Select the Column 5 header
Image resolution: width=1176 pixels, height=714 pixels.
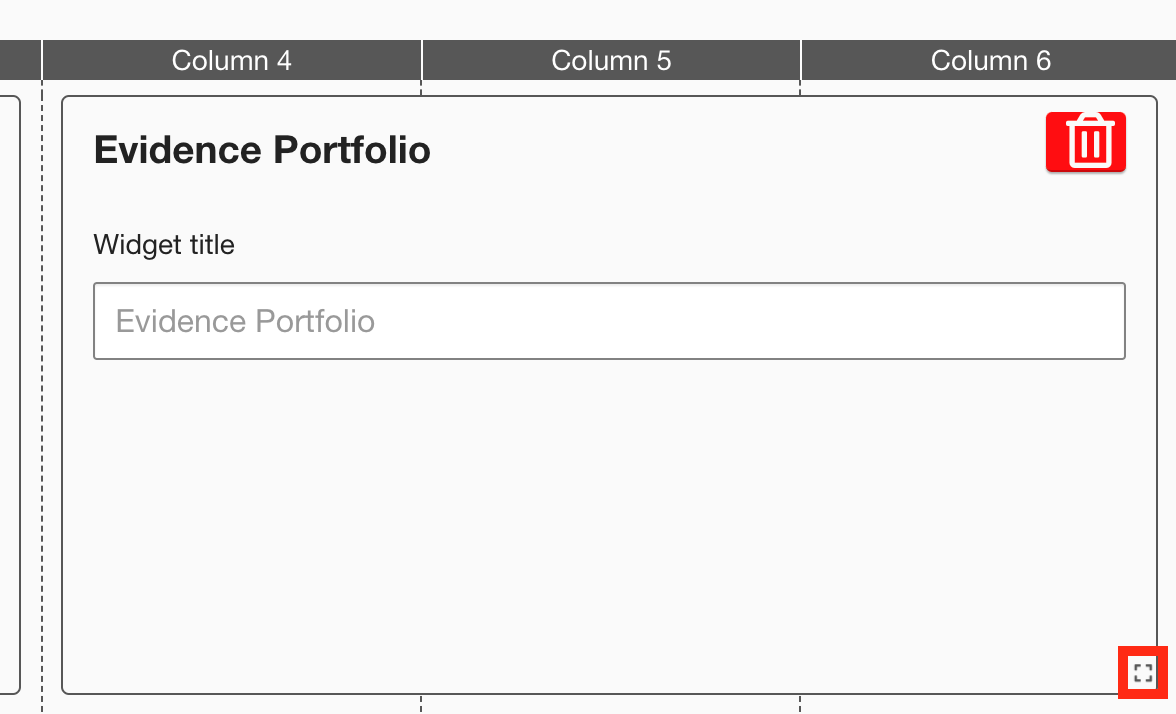tap(611, 60)
